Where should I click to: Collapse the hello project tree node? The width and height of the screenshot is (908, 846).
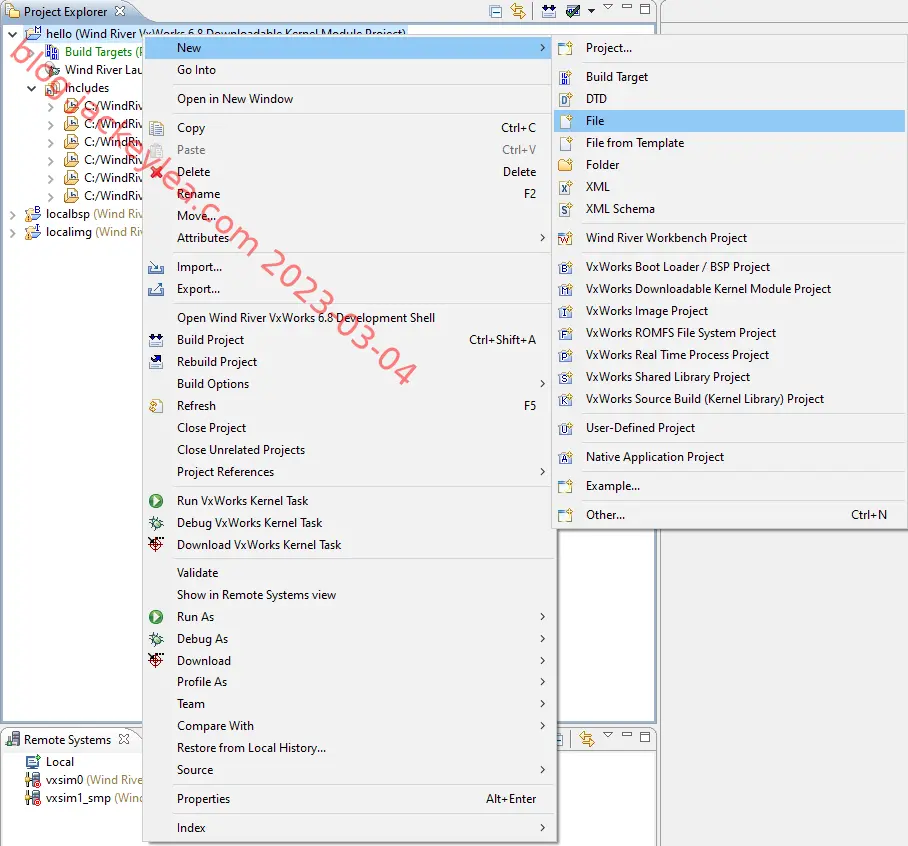[x=13, y=34]
